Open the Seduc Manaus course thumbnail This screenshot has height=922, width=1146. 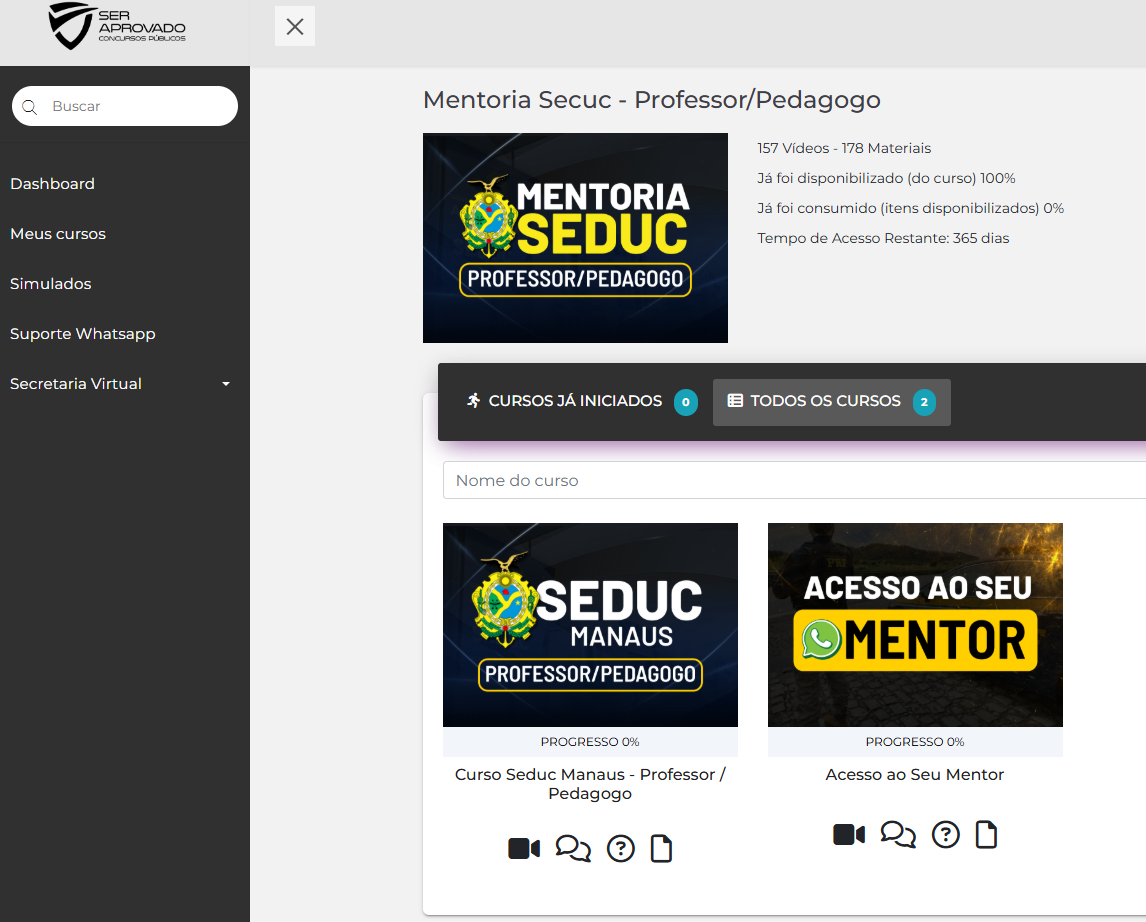pyautogui.click(x=590, y=624)
